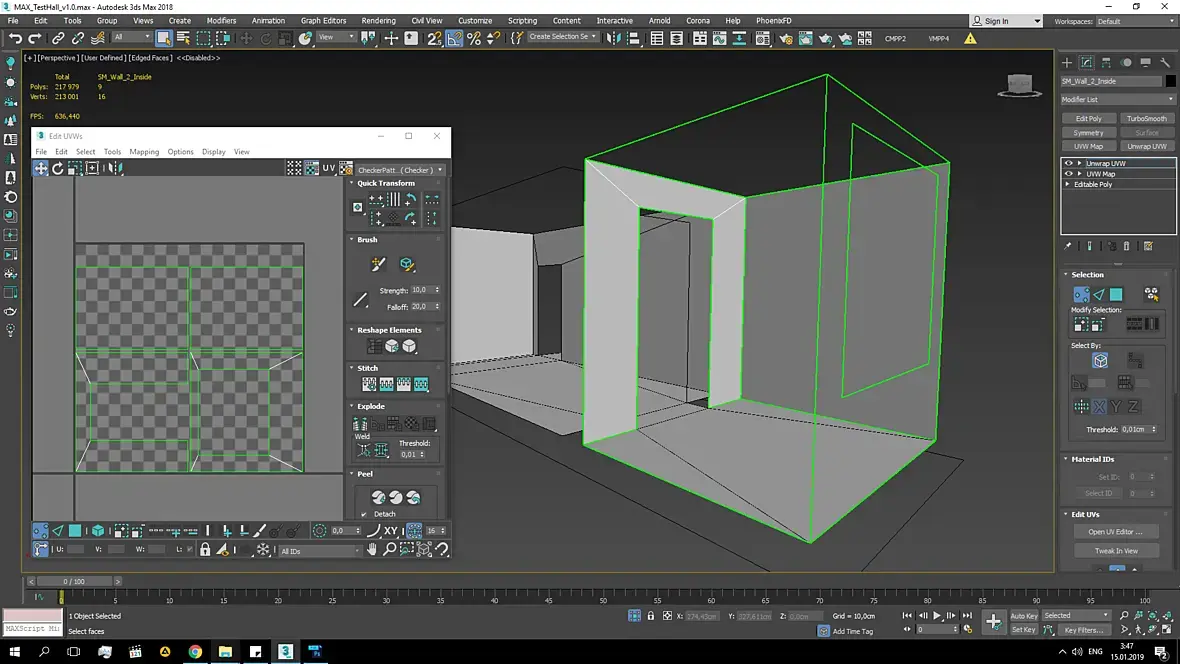
Task: Click the Select Object tool in main toolbar
Action: (164, 38)
